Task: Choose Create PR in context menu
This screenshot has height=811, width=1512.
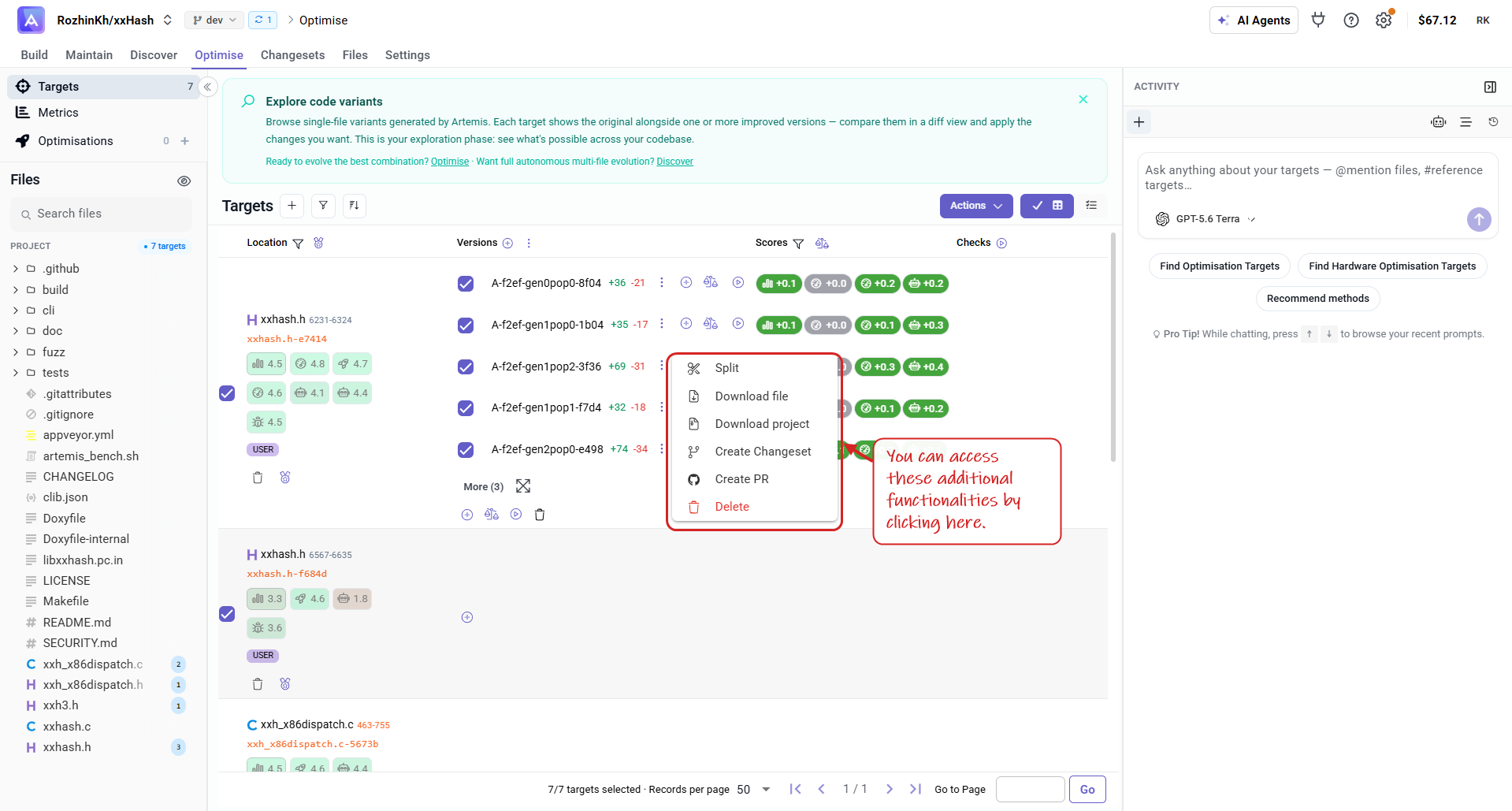Action: tap(753, 479)
